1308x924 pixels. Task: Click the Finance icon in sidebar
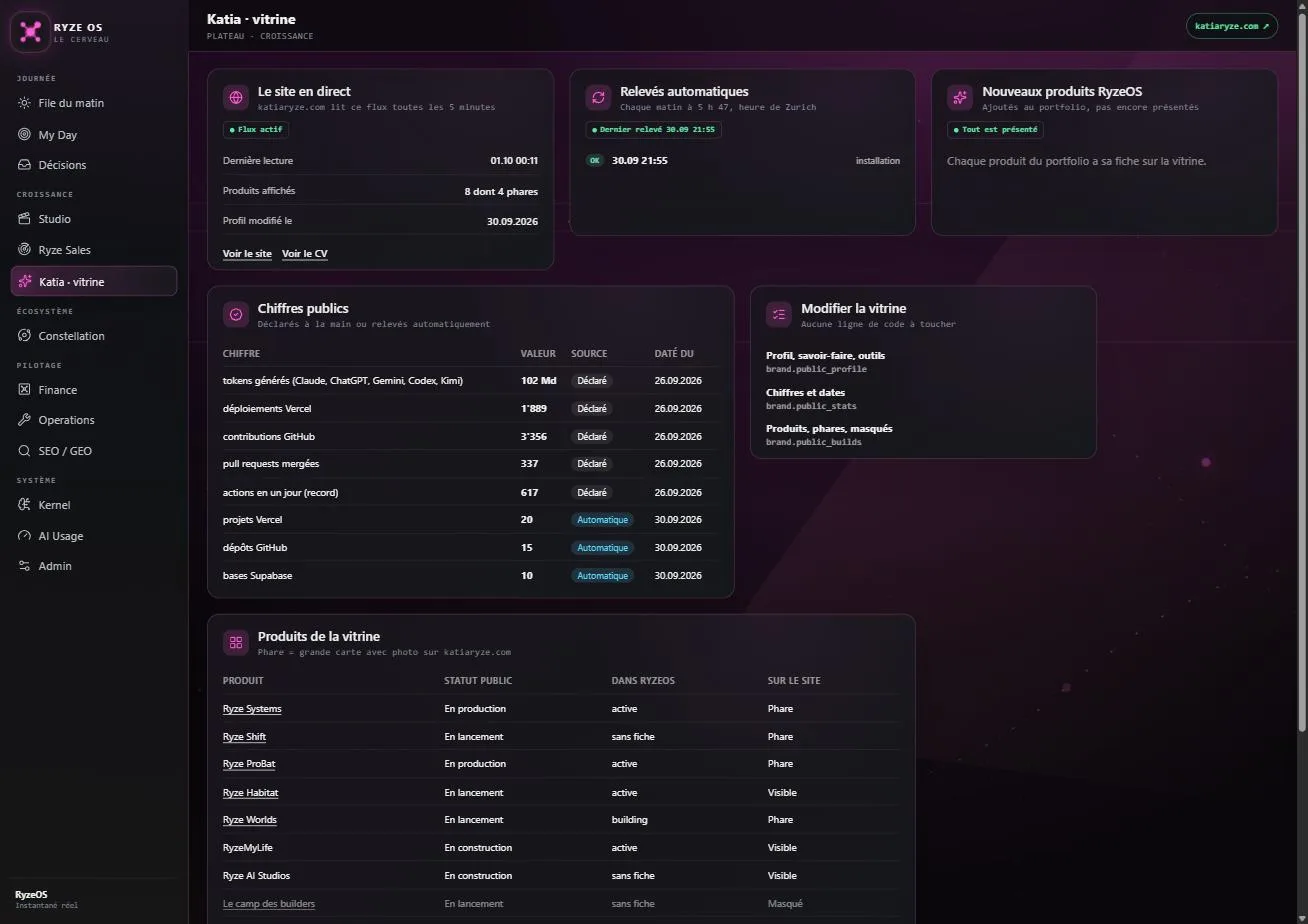pos(25,390)
